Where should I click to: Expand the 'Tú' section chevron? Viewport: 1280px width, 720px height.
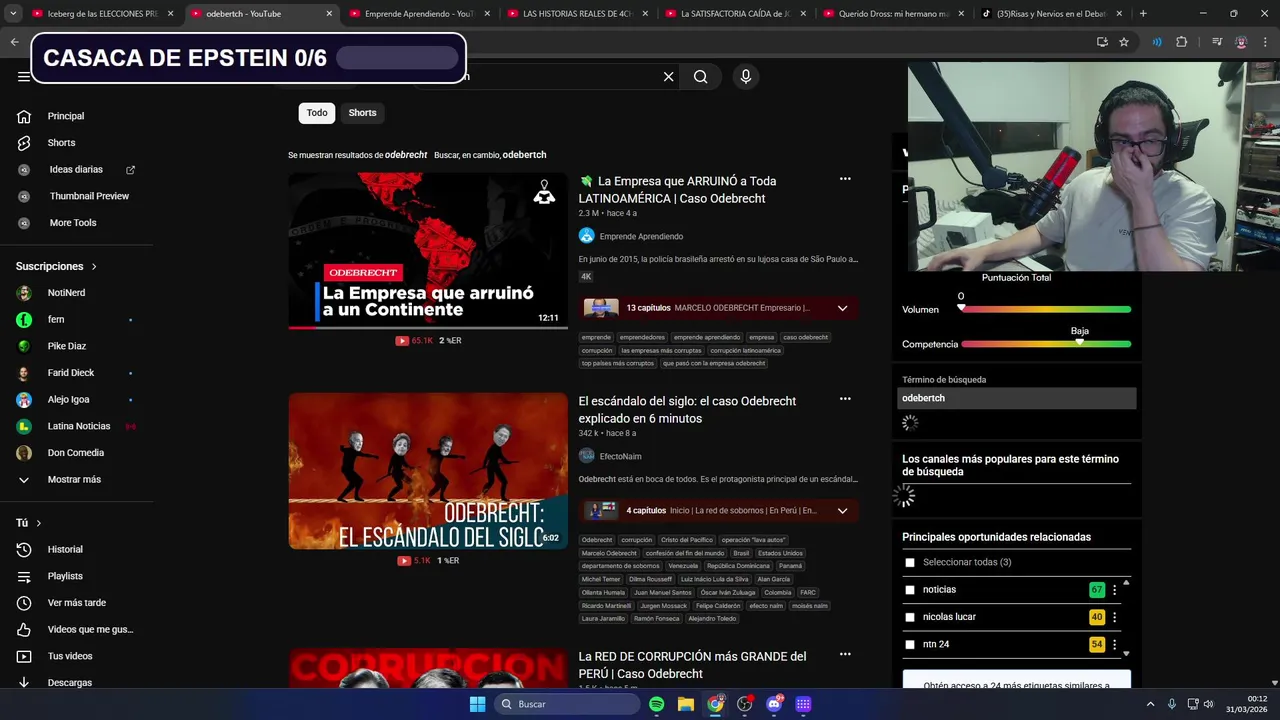pyautogui.click(x=39, y=523)
